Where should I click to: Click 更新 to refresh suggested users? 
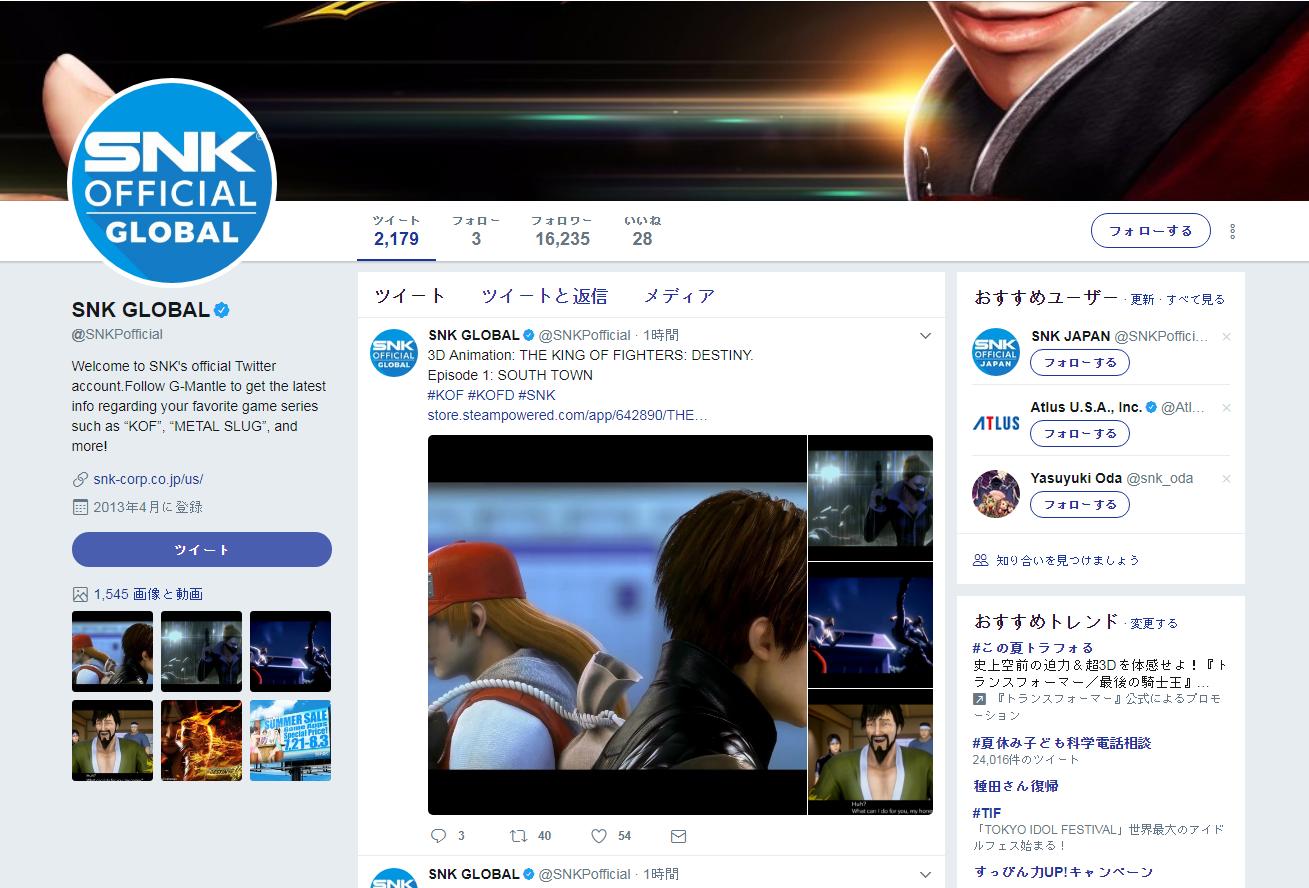[1142, 299]
